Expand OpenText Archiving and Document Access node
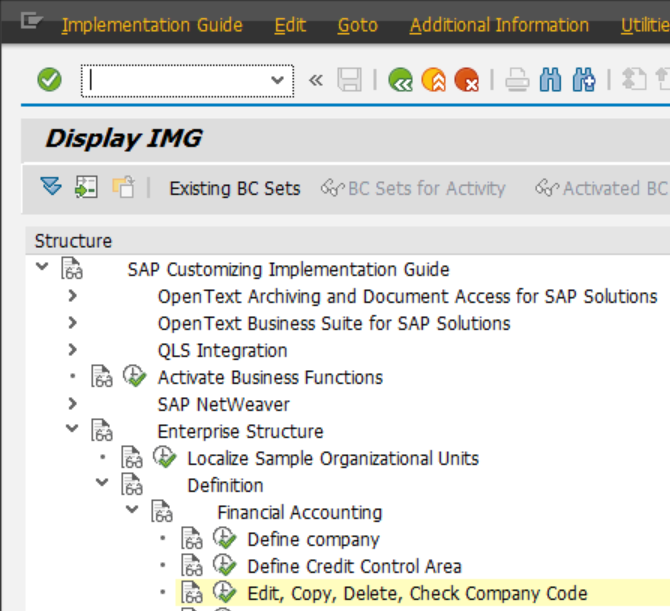 coord(72,296)
